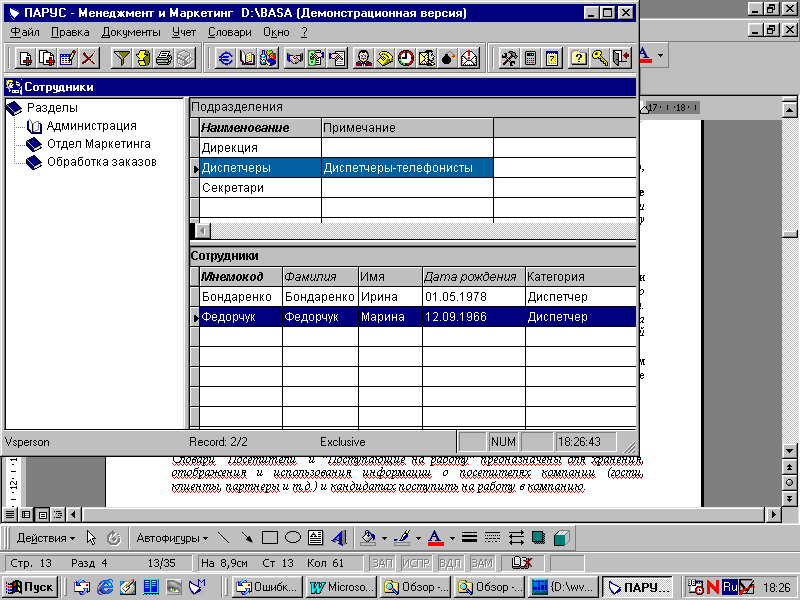800x600 pixels.
Task: Click the Пуск start button
Action: pyautogui.click(x=30, y=587)
